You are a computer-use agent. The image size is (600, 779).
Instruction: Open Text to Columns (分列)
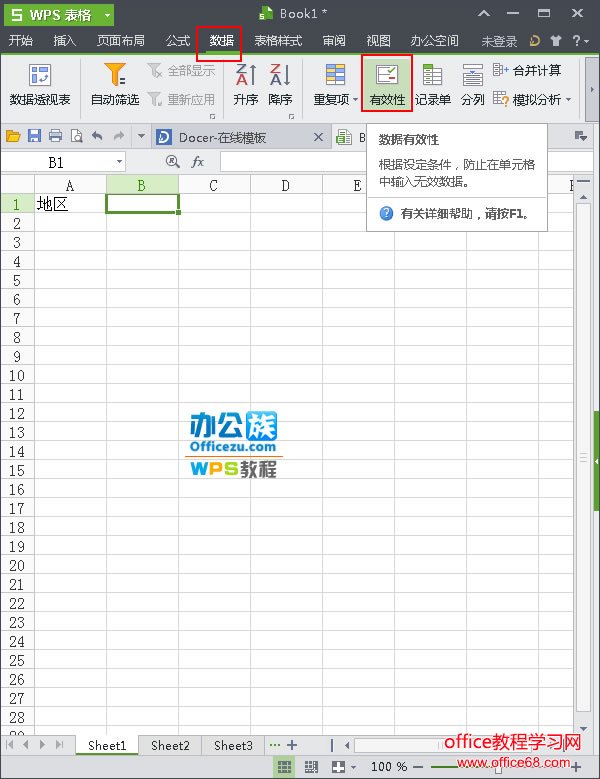click(x=472, y=84)
